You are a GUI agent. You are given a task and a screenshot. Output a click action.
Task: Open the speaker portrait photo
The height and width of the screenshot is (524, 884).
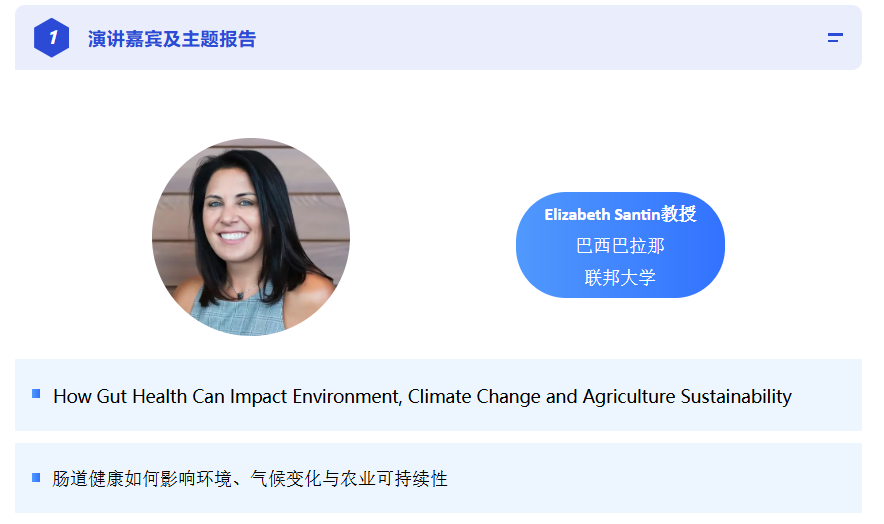tap(251, 237)
